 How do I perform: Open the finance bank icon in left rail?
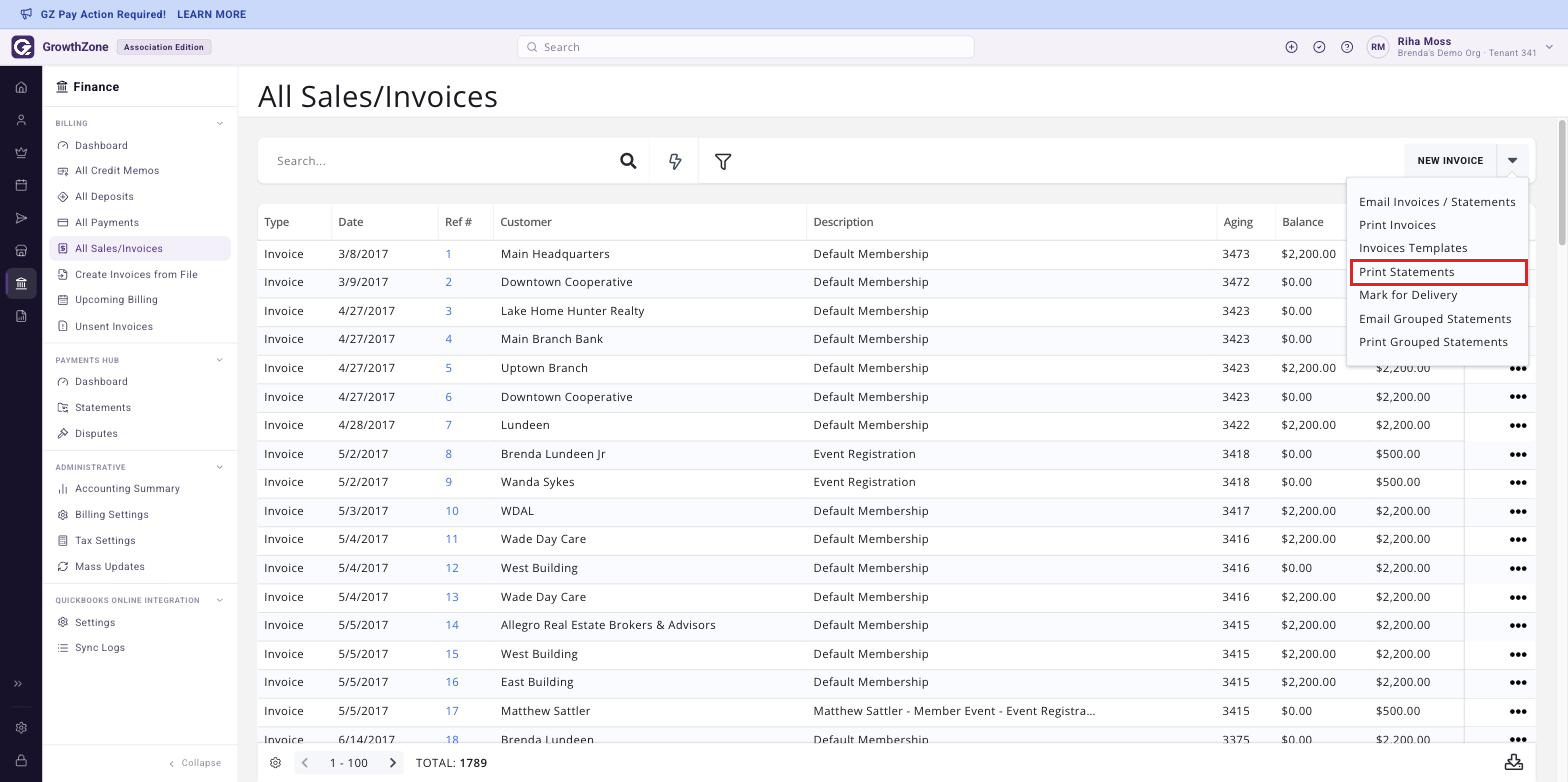pos(21,283)
